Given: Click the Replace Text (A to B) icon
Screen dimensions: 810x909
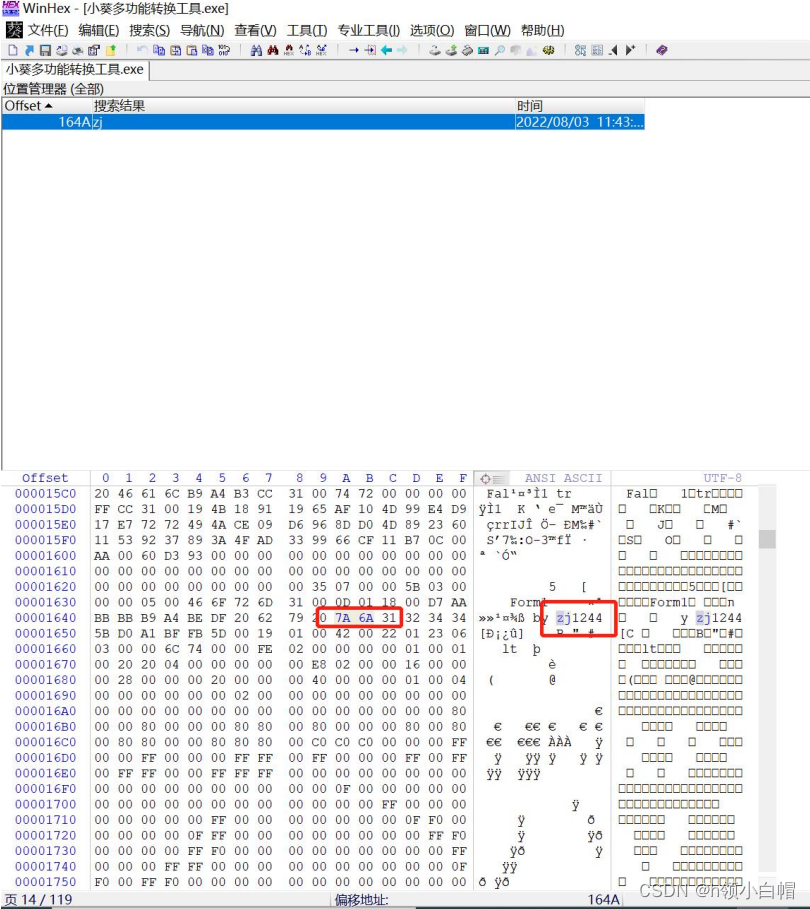Looking at the screenshot, I should (305, 50).
